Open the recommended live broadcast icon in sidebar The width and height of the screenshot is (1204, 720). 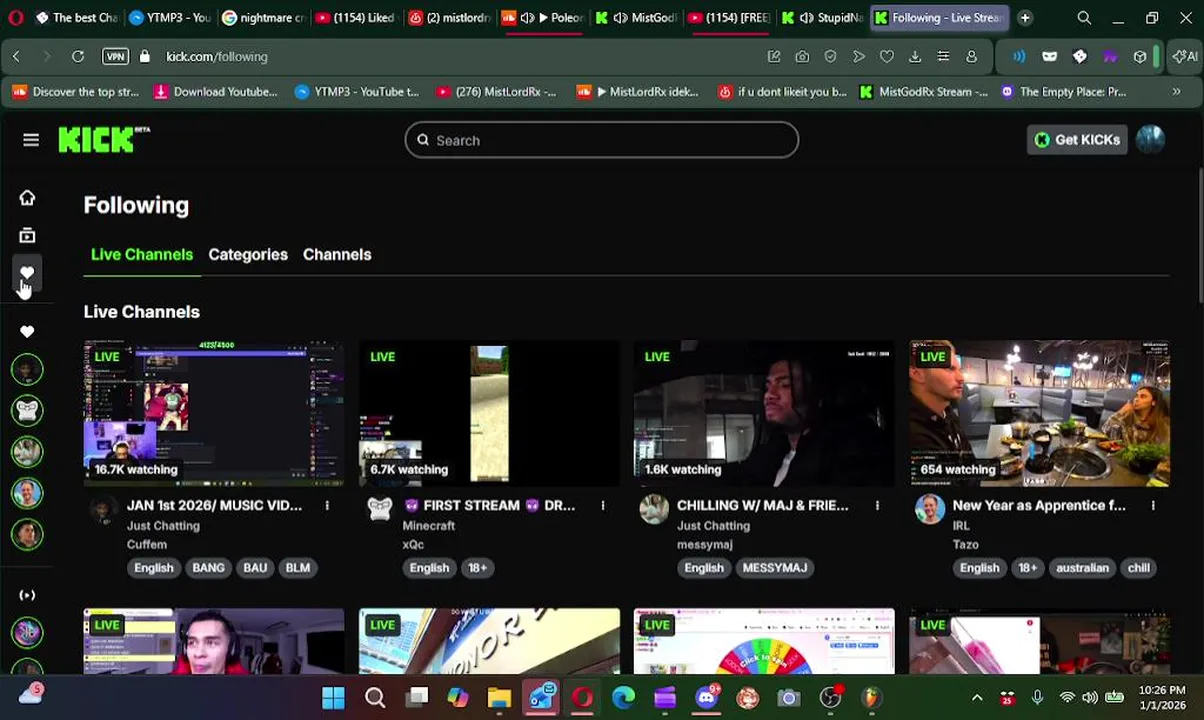[27, 595]
